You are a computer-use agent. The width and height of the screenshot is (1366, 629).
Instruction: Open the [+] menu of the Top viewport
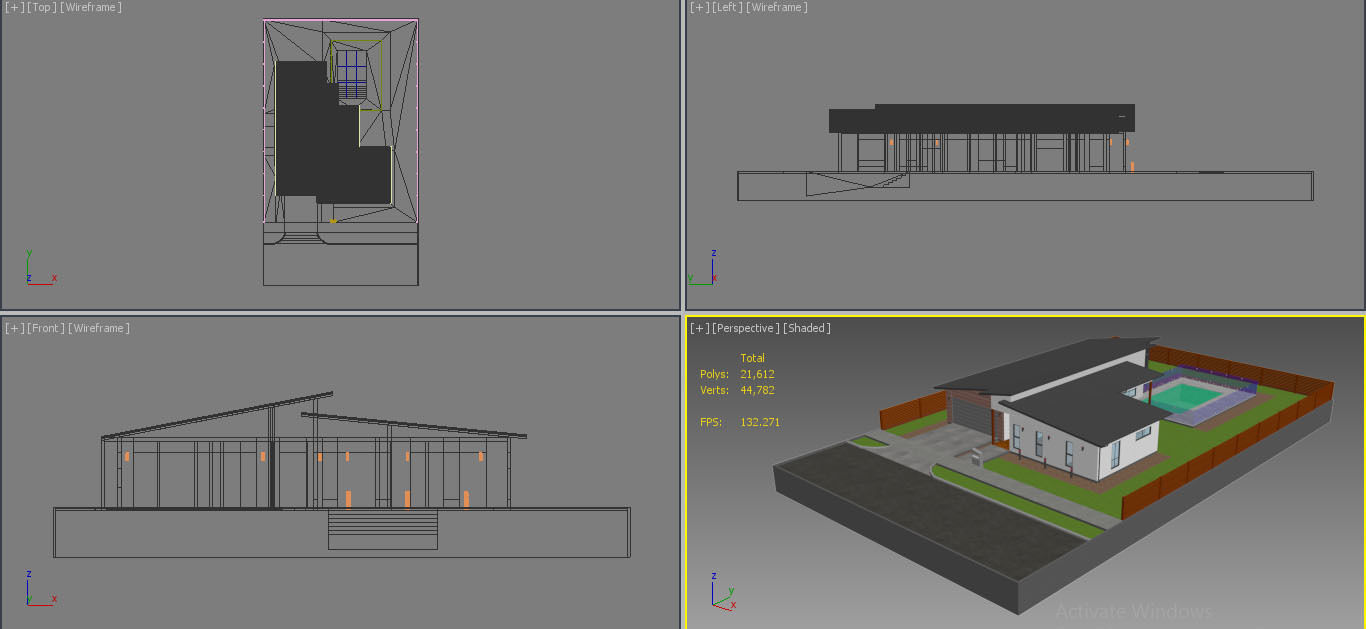[14, 7]
